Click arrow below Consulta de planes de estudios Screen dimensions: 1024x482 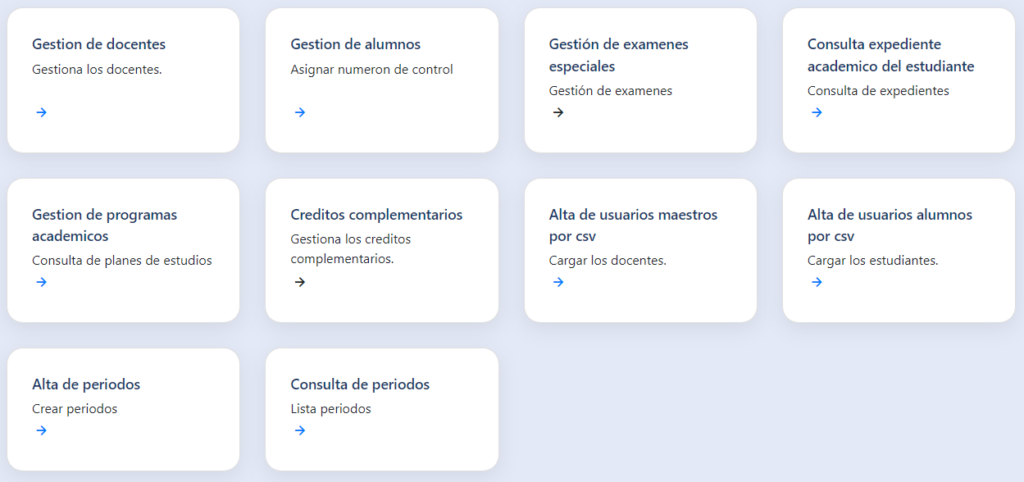pos(41,282)
